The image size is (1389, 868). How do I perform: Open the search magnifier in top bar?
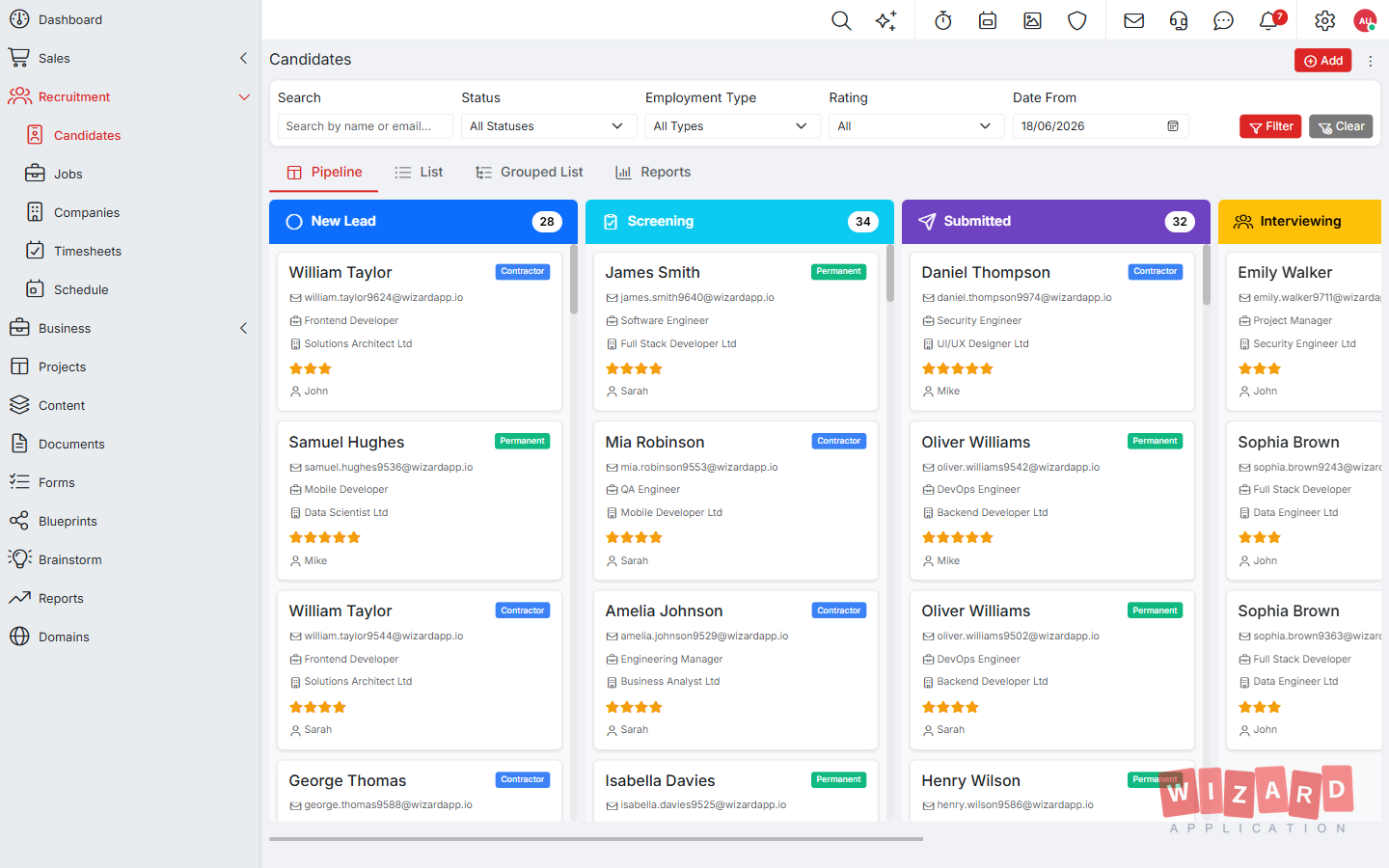point(841,20)
